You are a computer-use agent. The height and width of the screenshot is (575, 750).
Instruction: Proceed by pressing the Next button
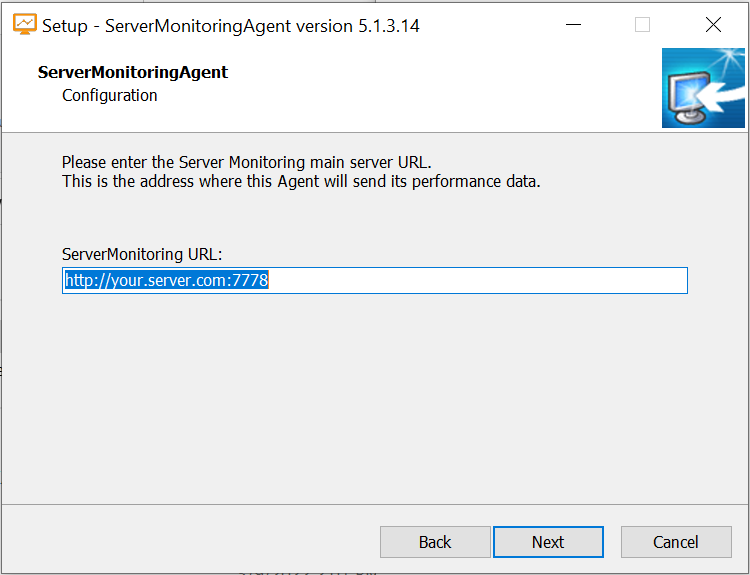[x=548, y=542]
